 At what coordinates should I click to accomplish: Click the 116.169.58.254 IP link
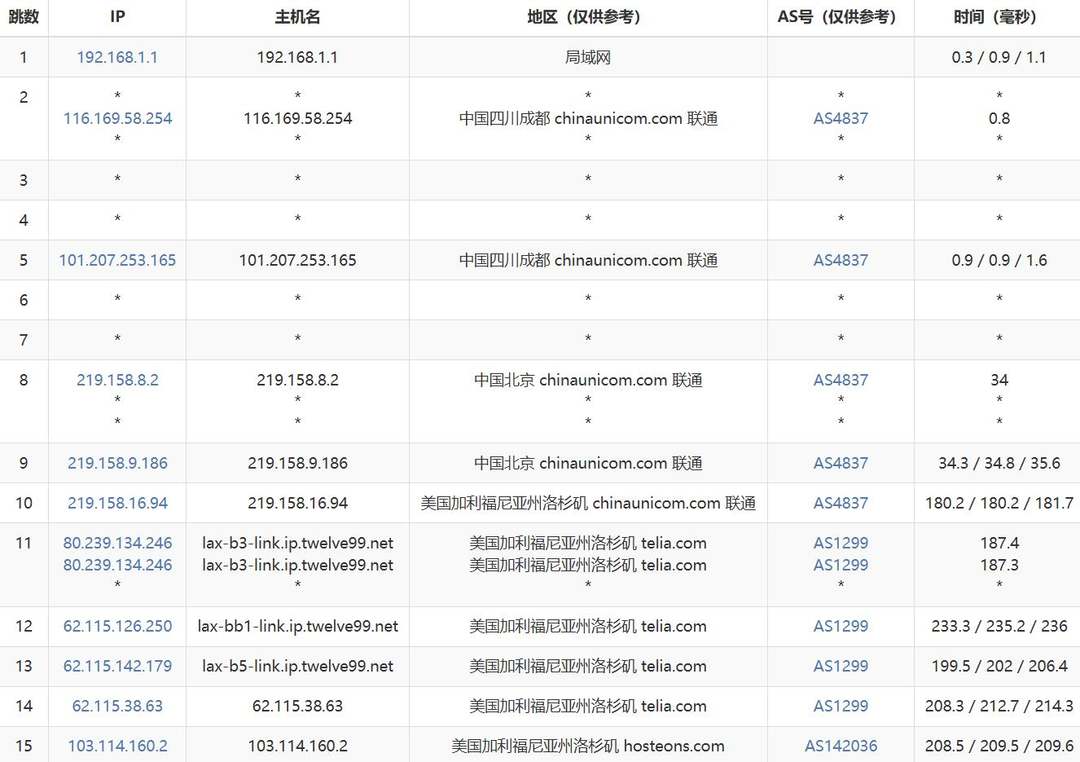tap(117, 118)
